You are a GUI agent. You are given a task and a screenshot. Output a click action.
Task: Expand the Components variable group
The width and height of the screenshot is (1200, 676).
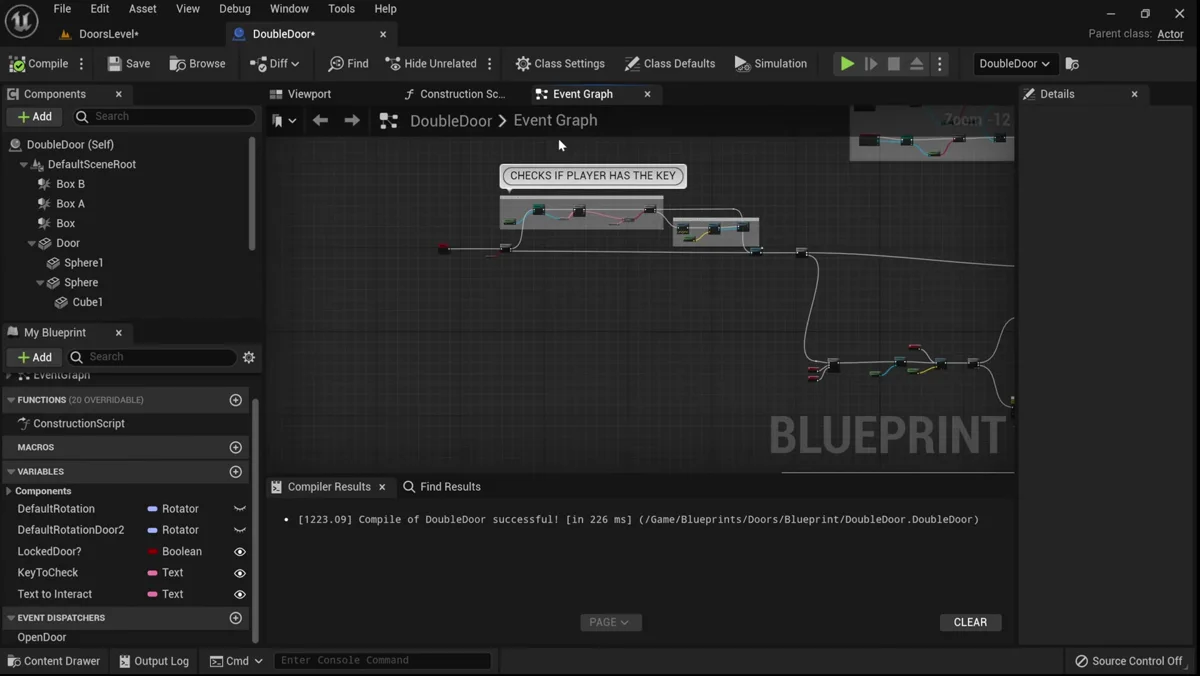pyautogui.click(x=9, y=491)
